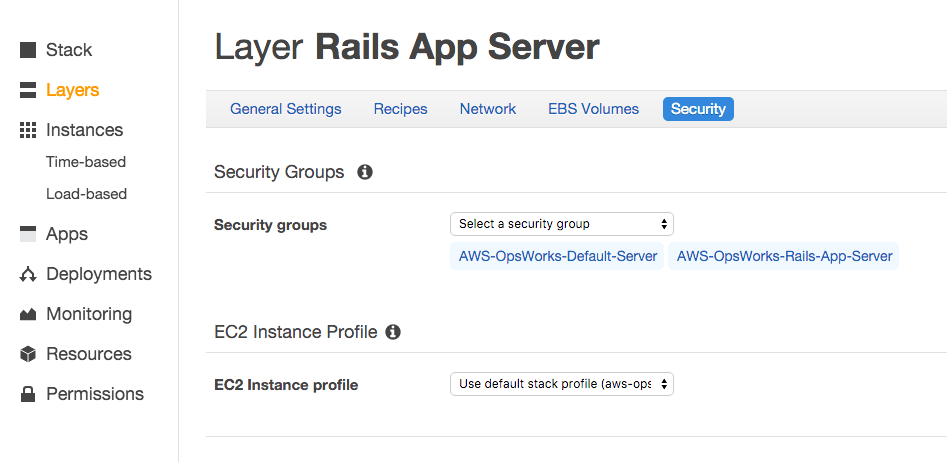Show info for Security Groups heading
Viewport: 947px width, 462px height.
tap(365, 172)
